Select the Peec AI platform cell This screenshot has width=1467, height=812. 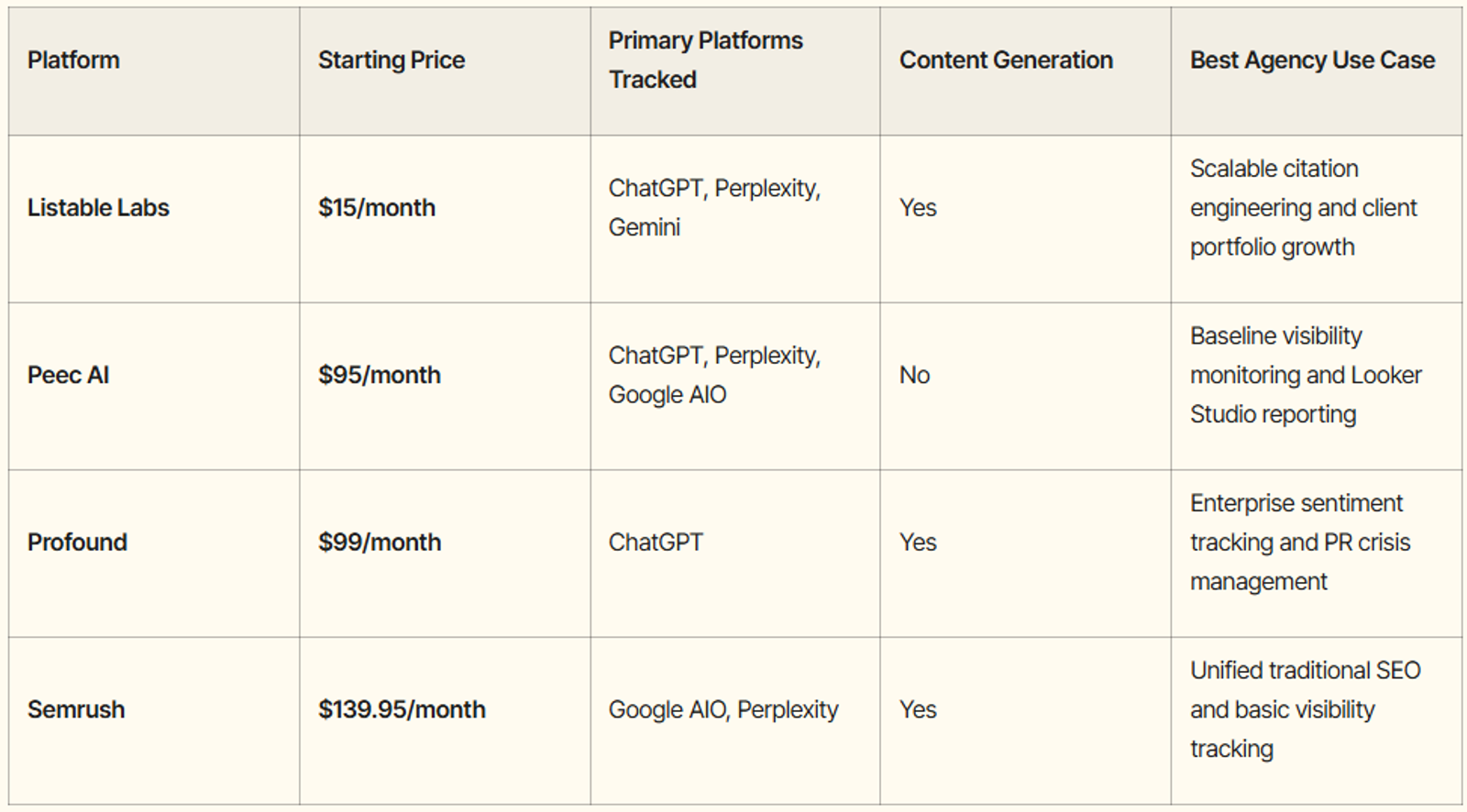point(69,376)
